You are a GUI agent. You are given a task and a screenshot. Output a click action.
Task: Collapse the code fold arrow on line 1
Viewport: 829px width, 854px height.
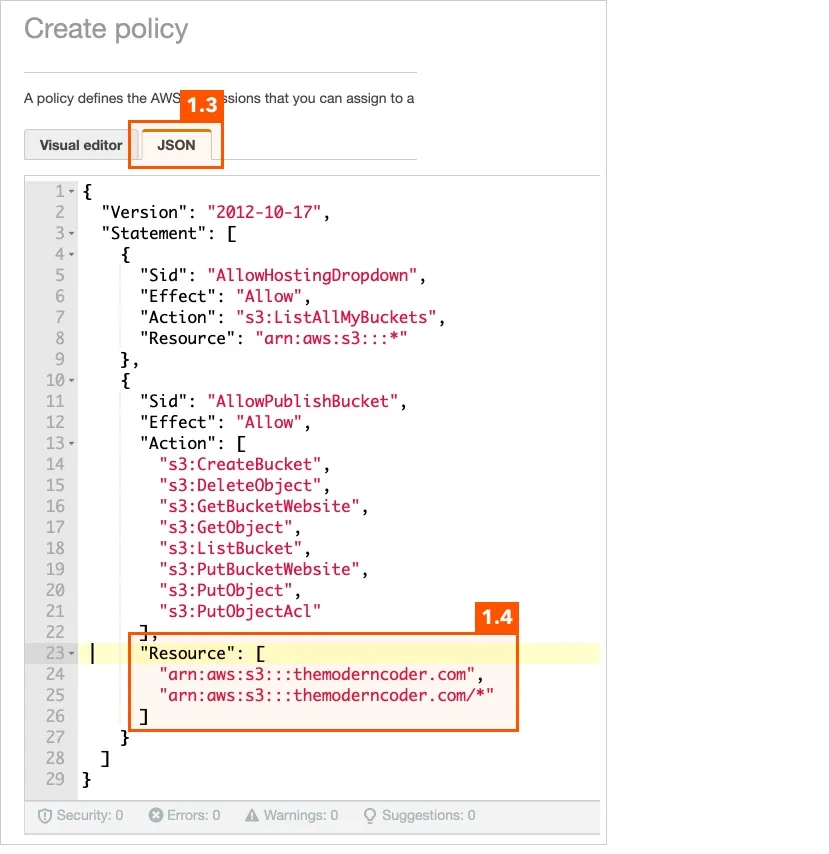click(71, 191)
